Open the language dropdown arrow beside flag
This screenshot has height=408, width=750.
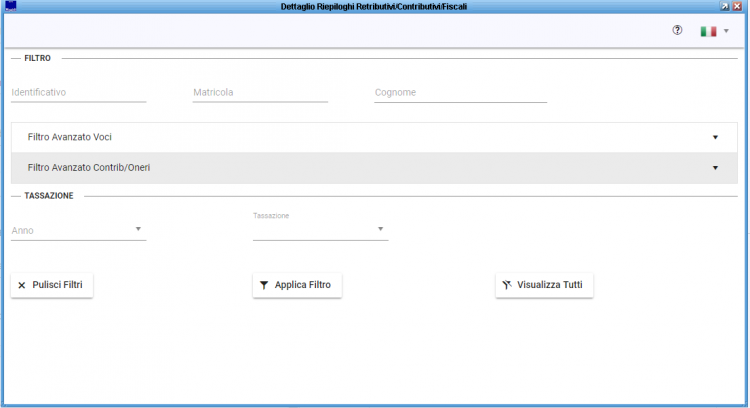pos(726,31)
